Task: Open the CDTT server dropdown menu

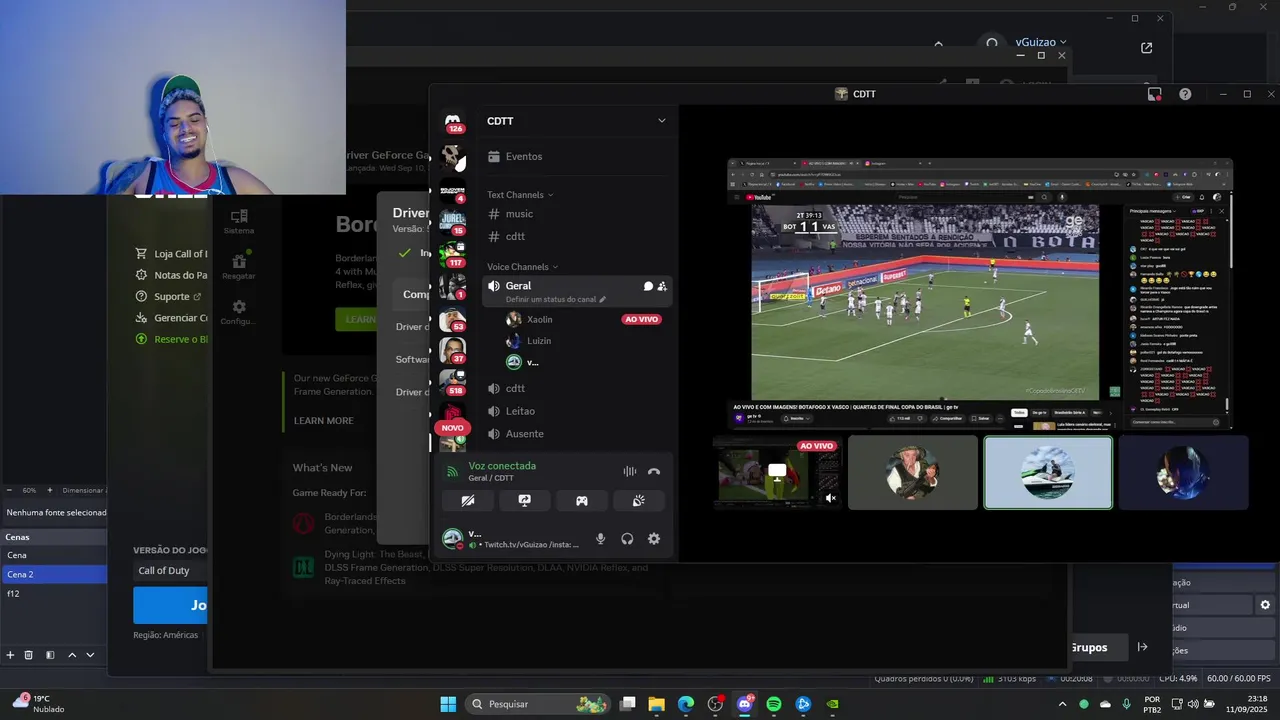Action: [x=661, y=121]
